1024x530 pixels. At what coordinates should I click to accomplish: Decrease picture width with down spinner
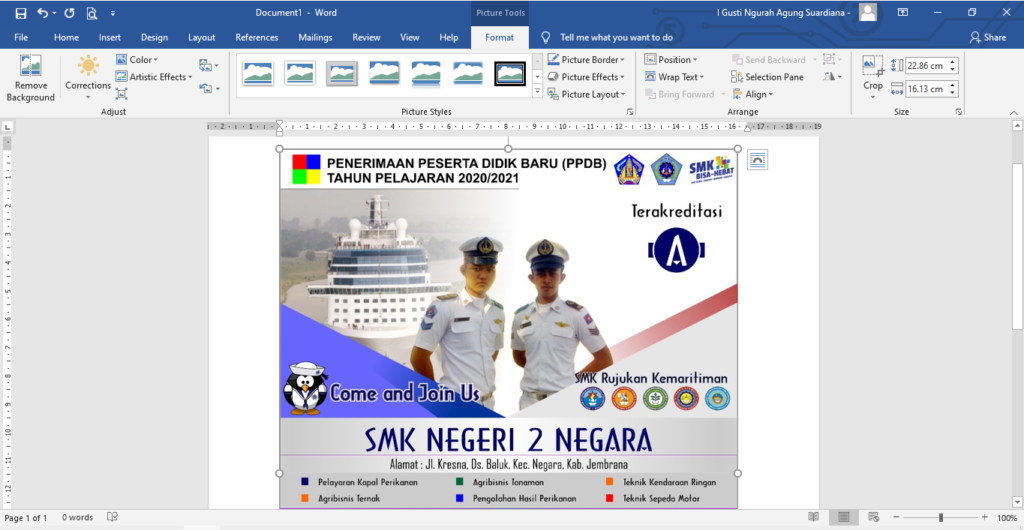pos(953,92)
